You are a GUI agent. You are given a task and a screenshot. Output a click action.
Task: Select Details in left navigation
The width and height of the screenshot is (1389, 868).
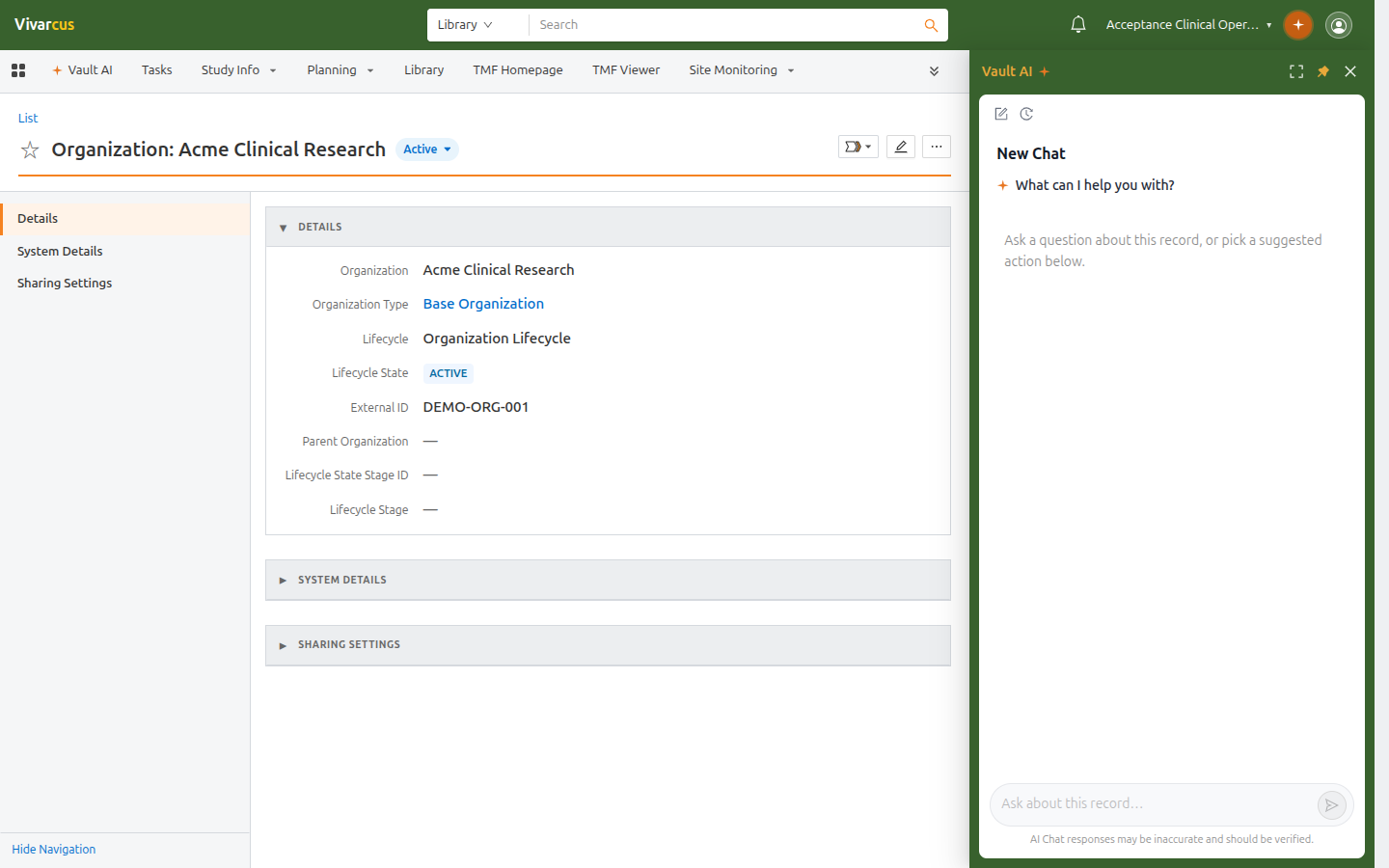(x=125, y=219)
